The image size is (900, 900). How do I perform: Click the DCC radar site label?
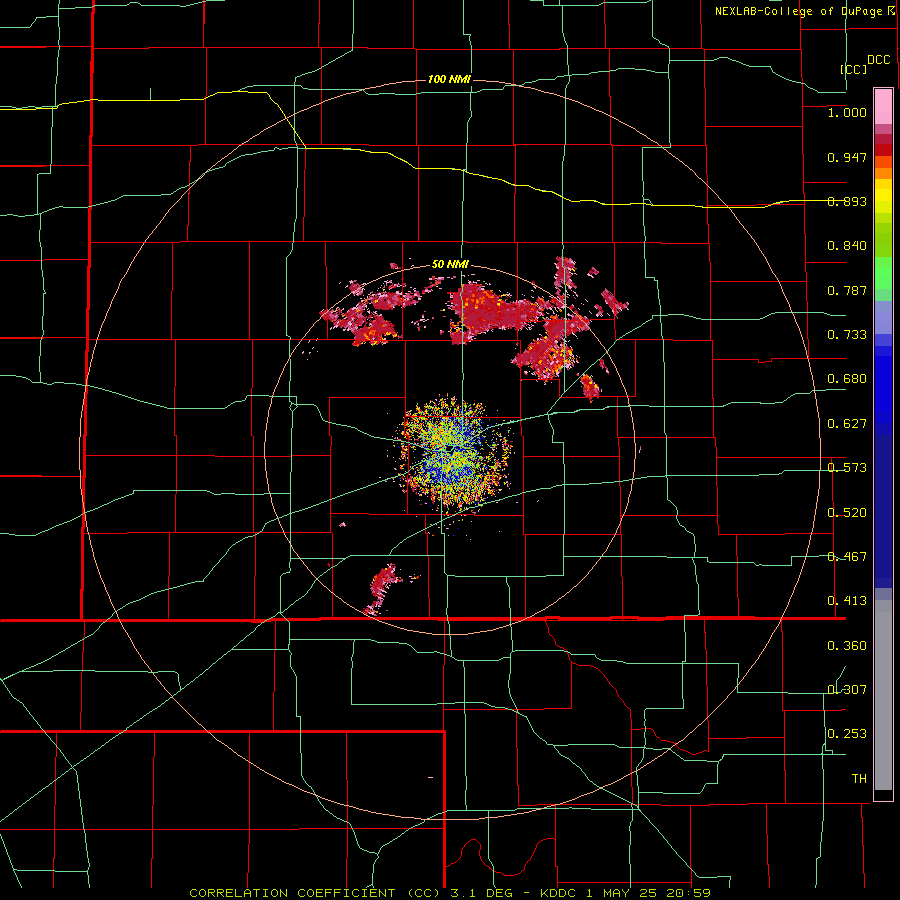point(878,60)
